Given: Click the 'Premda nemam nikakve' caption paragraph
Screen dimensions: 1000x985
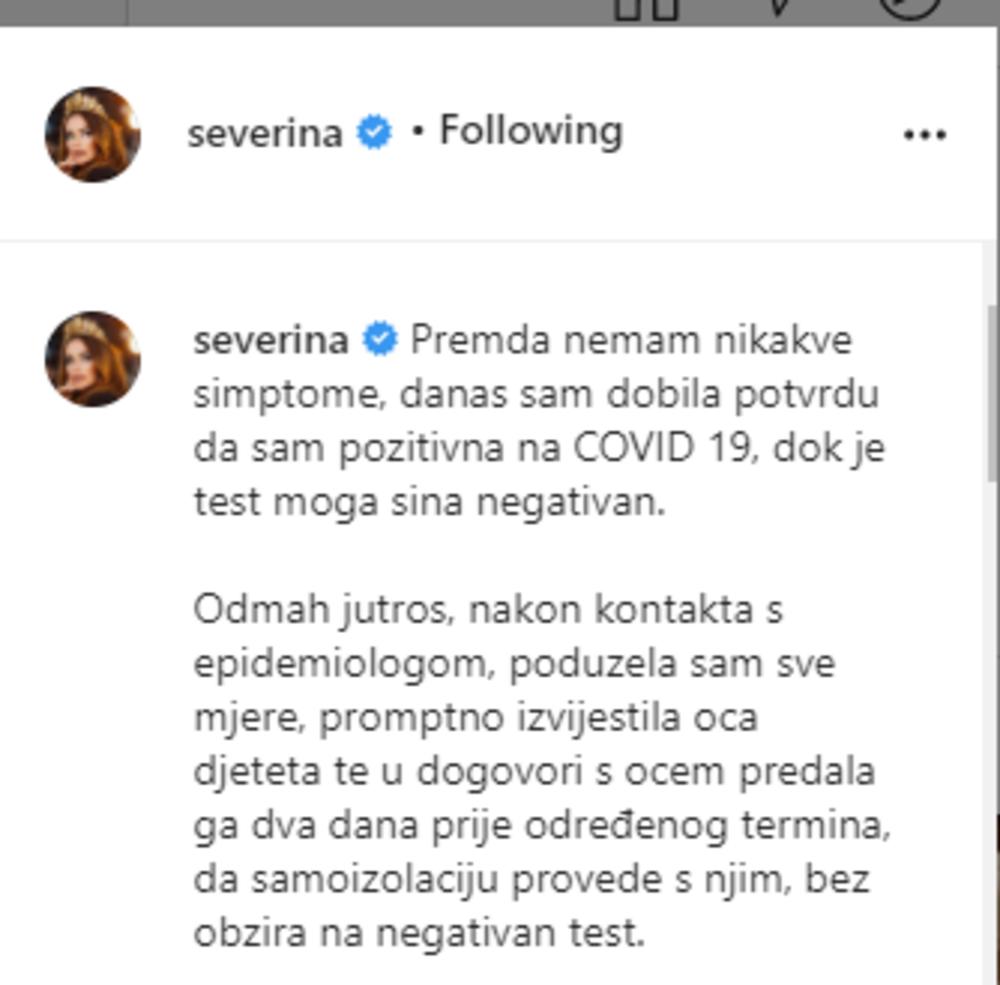Looking at the screenshot, I should point(542,421).
